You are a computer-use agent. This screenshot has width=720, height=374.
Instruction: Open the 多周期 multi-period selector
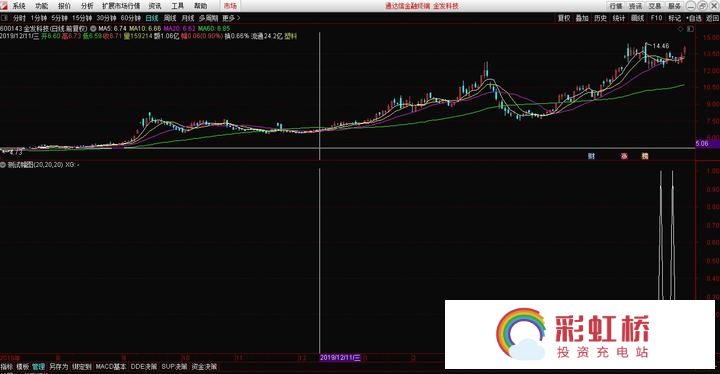pyautogui.click(x=208, y=18)
